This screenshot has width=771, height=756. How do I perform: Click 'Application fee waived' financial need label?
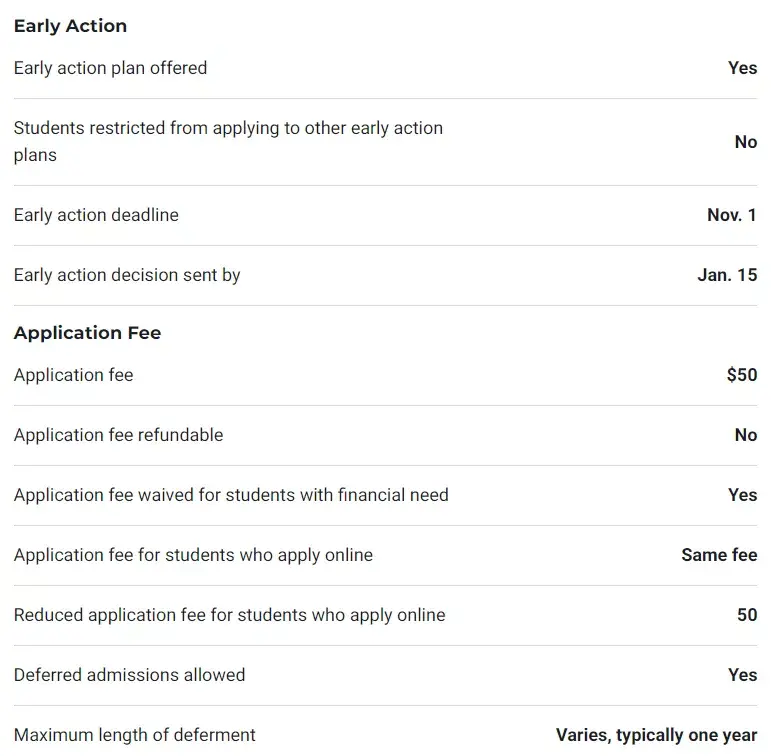(231, 495)
